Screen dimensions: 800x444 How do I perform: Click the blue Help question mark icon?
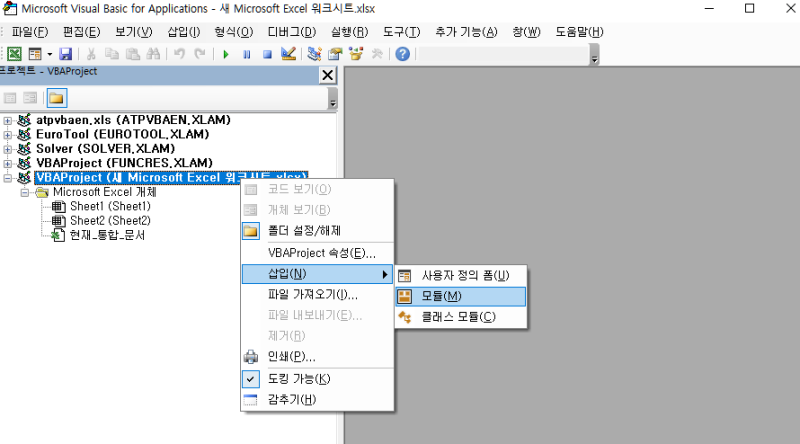coord(403,54)
